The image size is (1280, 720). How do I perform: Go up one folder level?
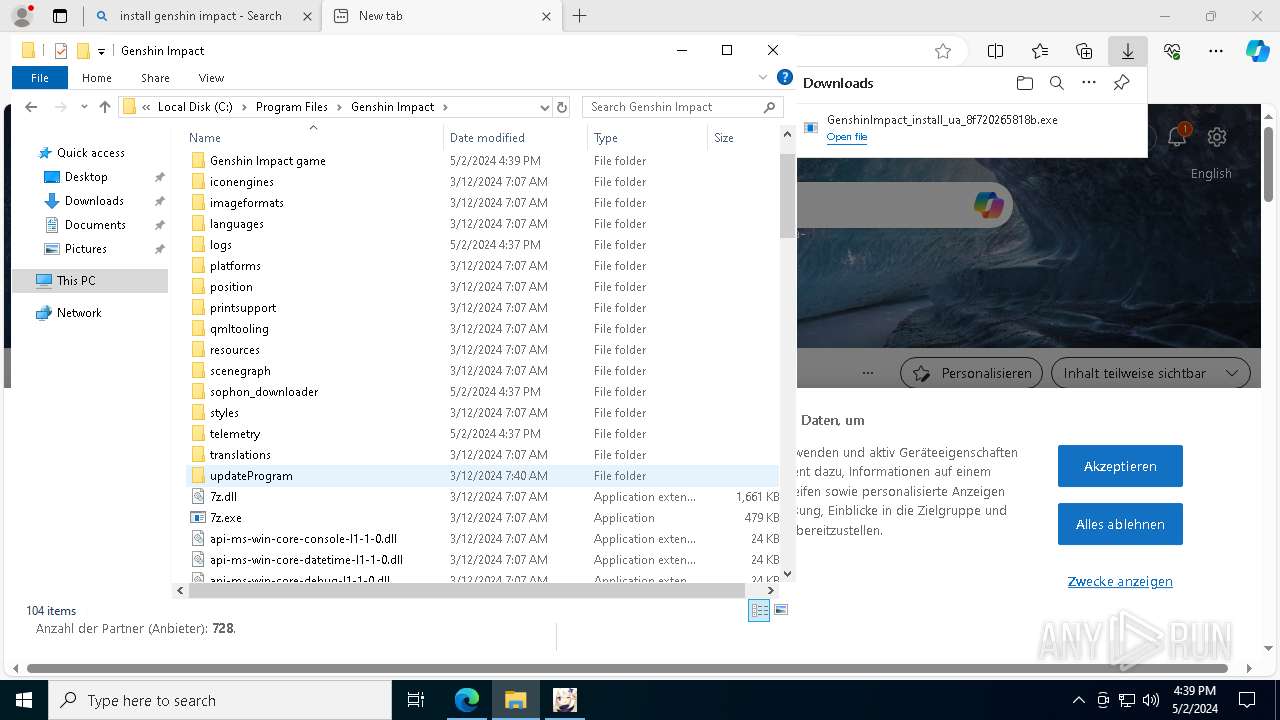point(105,107)
